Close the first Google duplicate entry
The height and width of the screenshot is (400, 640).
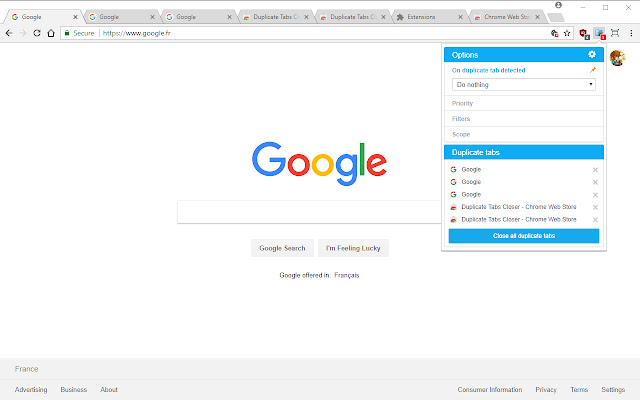tap(595, 170)
